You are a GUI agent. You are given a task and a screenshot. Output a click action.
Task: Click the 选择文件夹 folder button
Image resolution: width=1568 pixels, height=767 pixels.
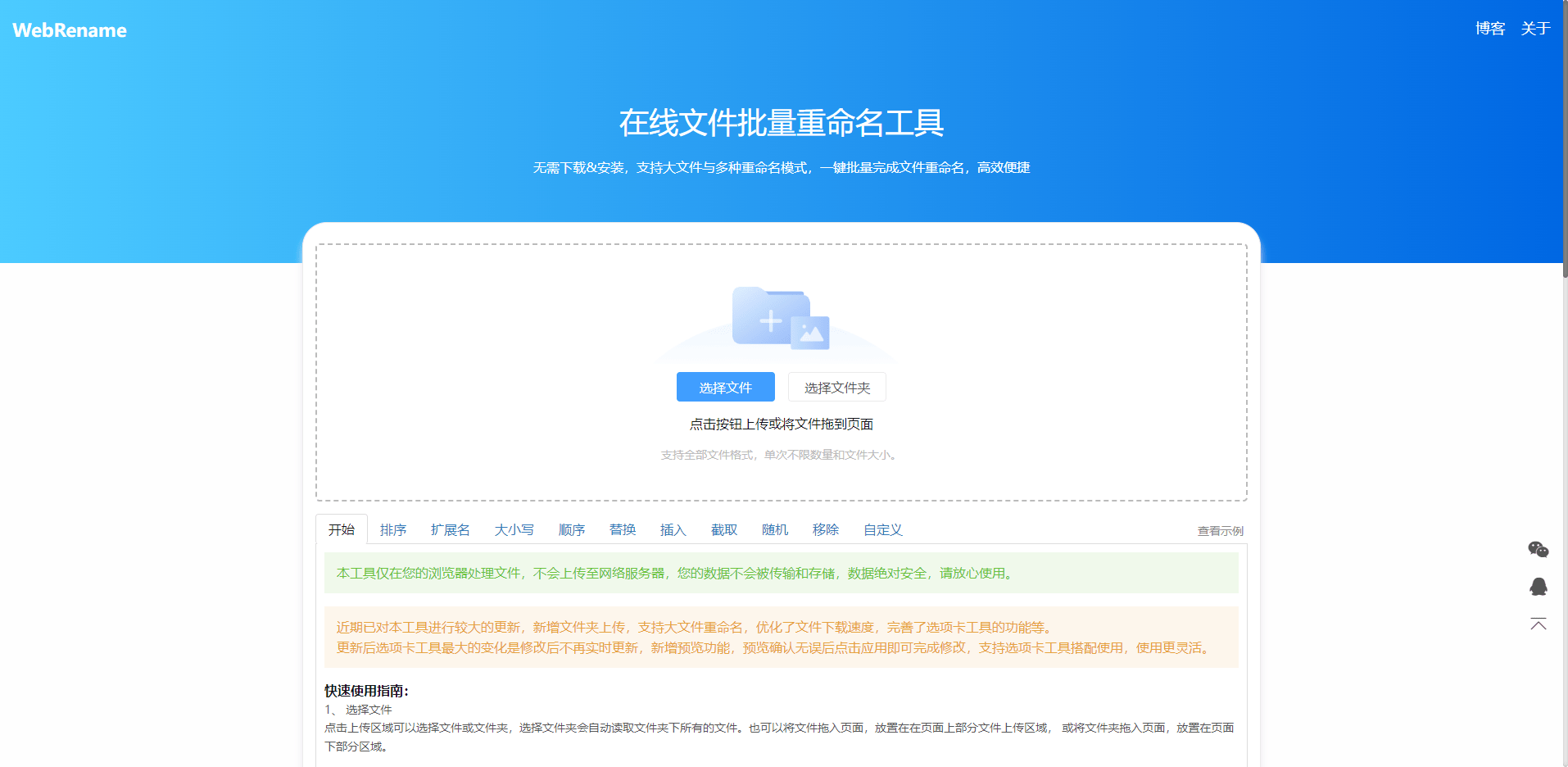(836, 386)
